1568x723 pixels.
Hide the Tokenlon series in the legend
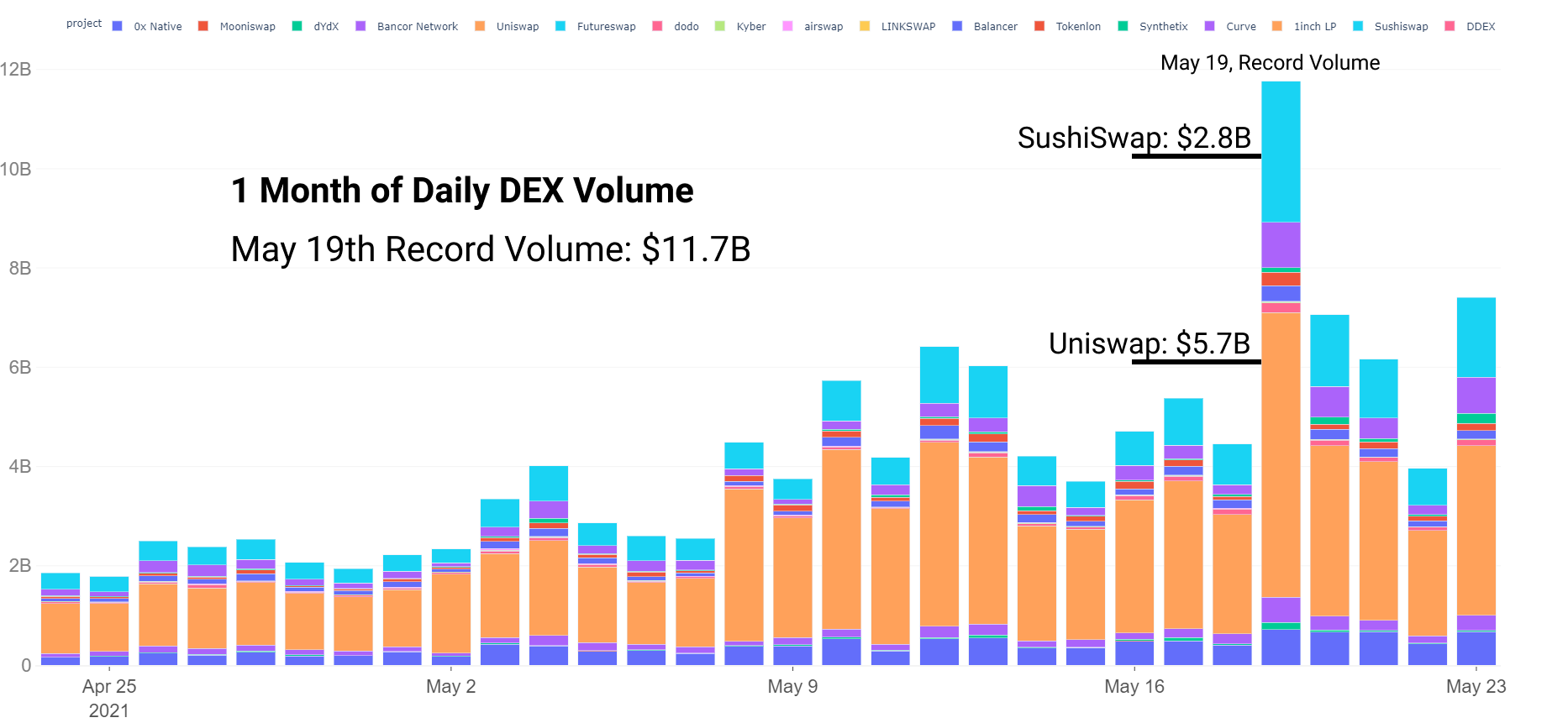pos(1067,26)
